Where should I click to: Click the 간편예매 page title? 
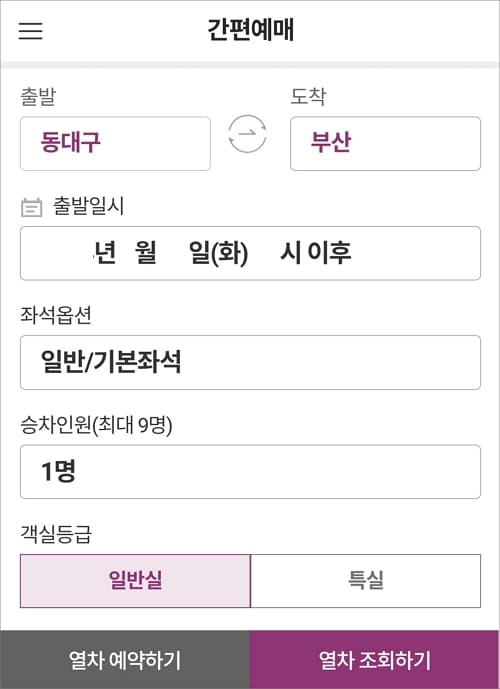250,30
